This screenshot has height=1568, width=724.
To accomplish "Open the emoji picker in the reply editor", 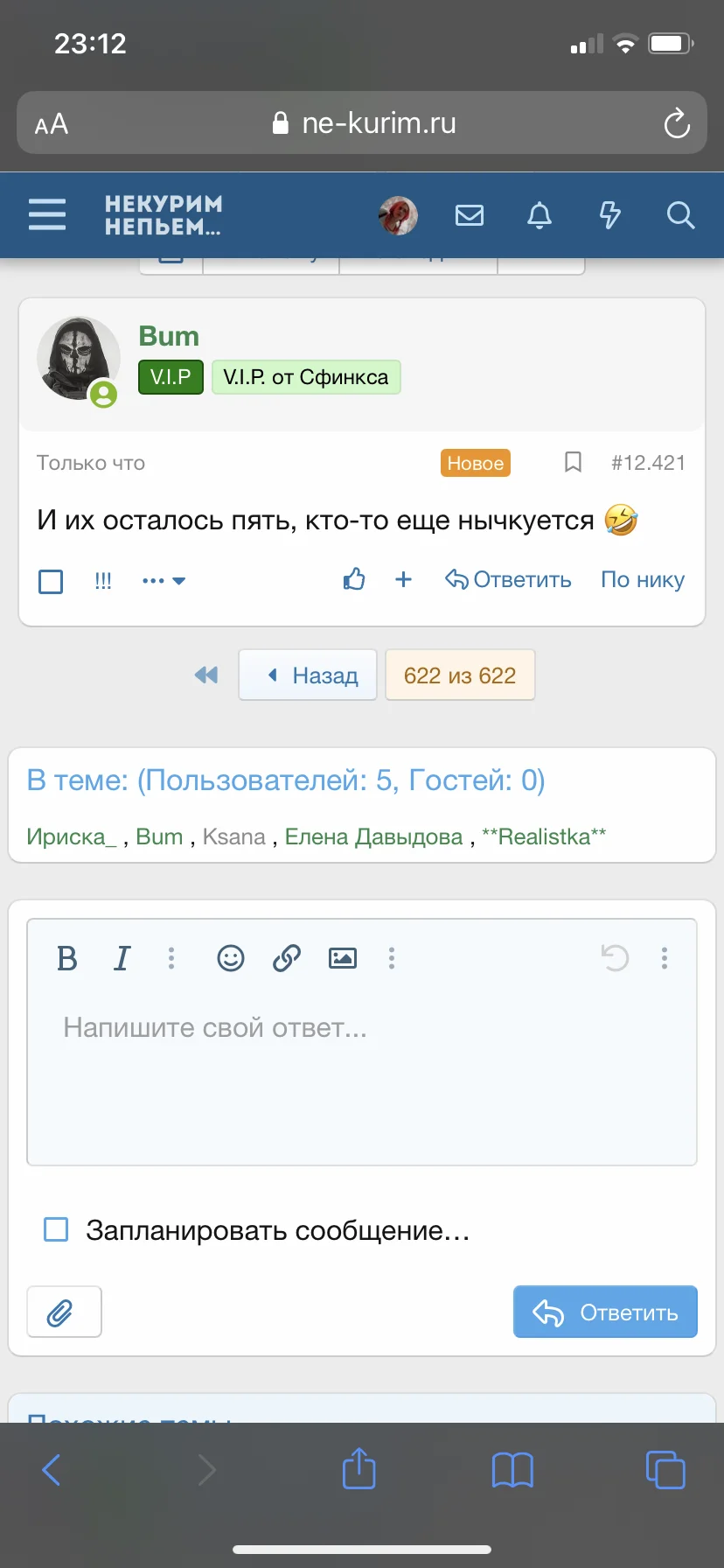I will point(230,958).
